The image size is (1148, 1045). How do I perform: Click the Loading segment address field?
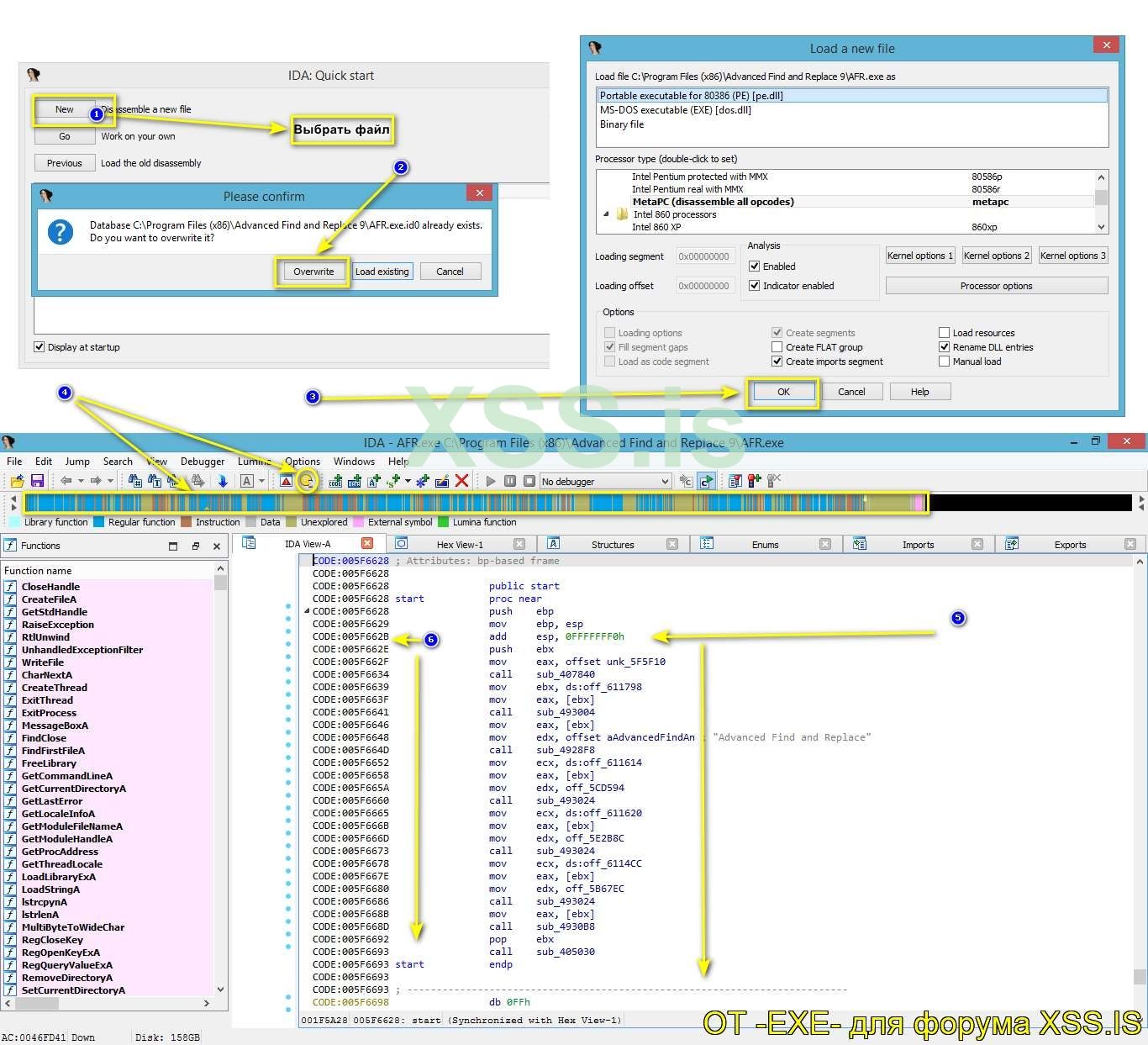pyautogui.click(x=704, y=256)
